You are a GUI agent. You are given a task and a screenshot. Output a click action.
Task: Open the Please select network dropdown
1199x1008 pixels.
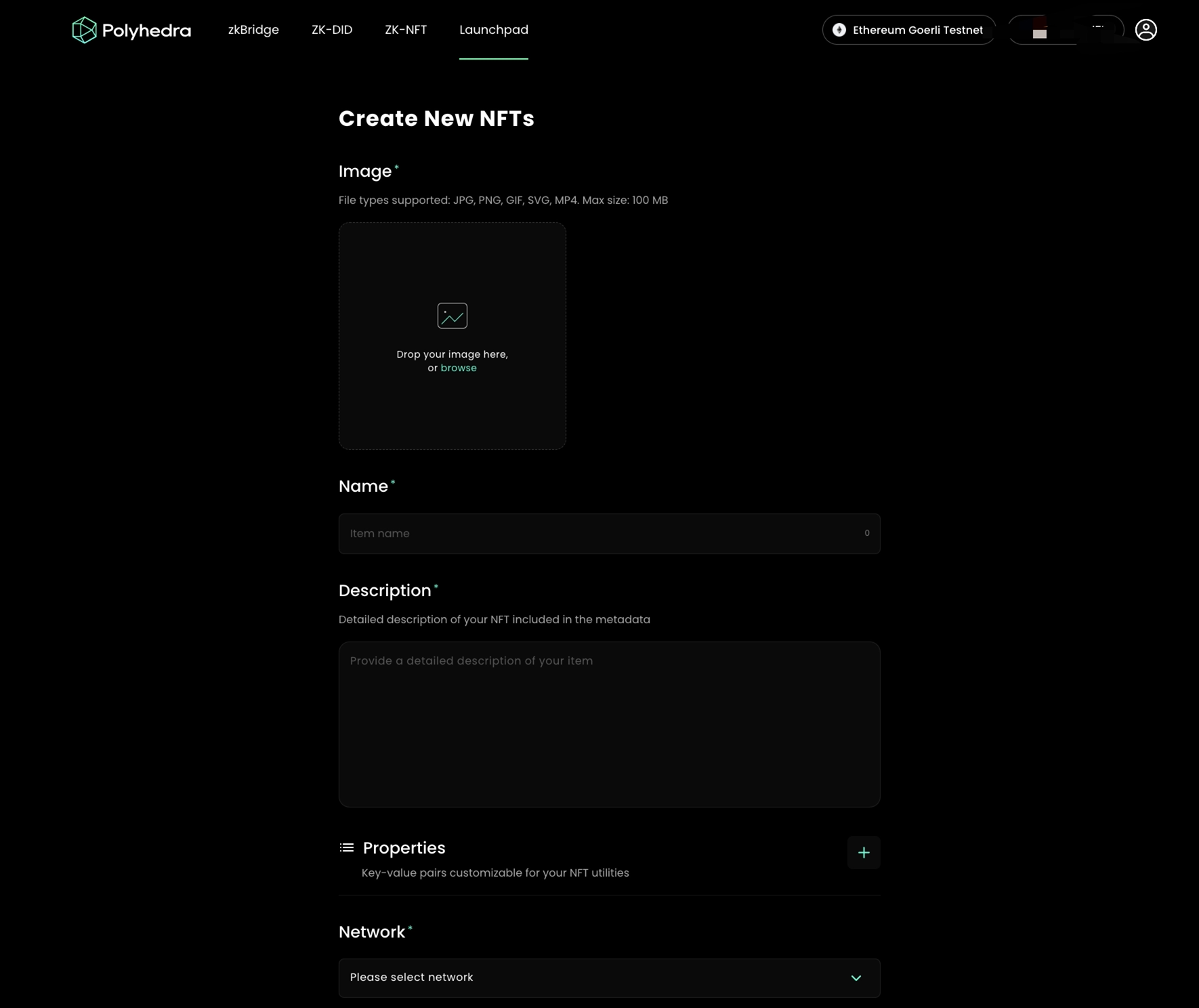(x=609, y=978)
